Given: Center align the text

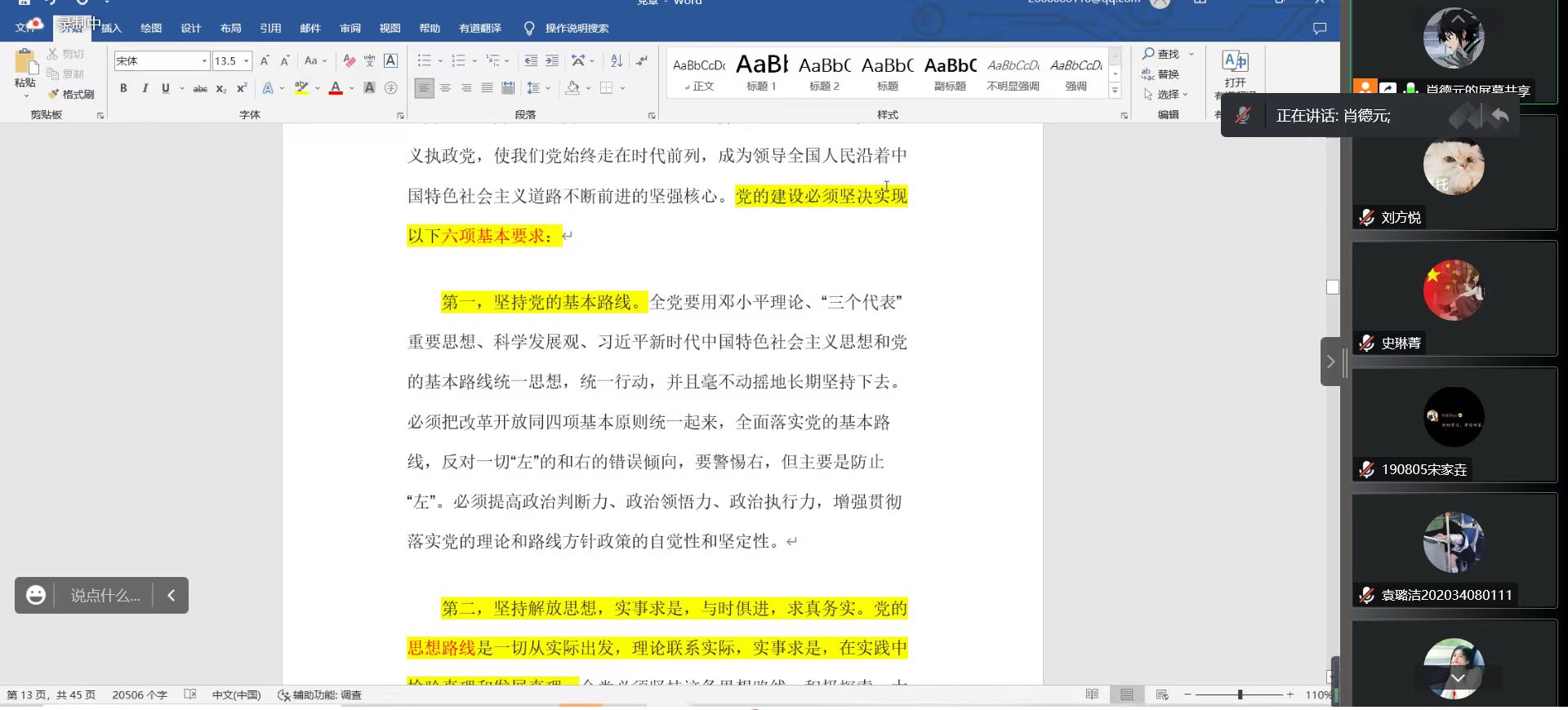Looking at the screenshot, I should (445, 88).
